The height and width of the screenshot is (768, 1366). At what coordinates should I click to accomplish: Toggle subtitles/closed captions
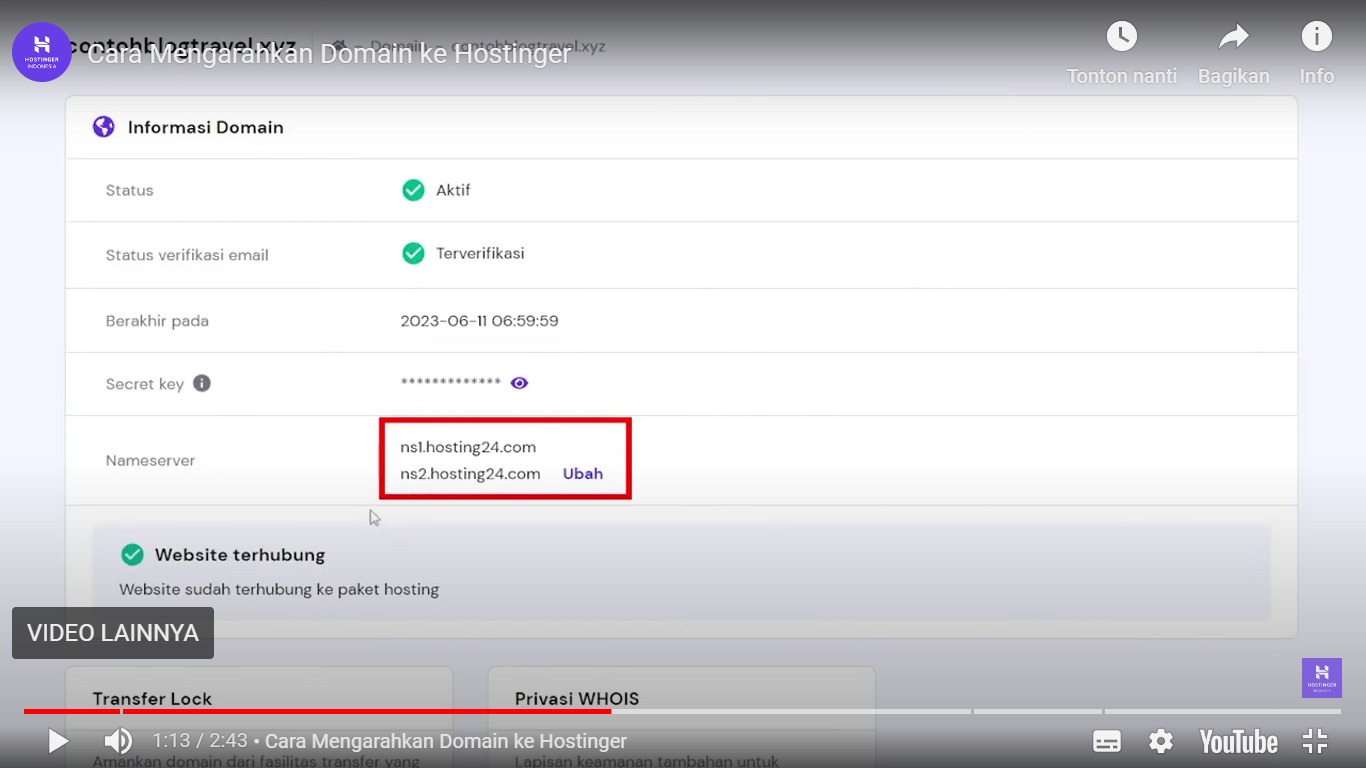point(1107,741)
